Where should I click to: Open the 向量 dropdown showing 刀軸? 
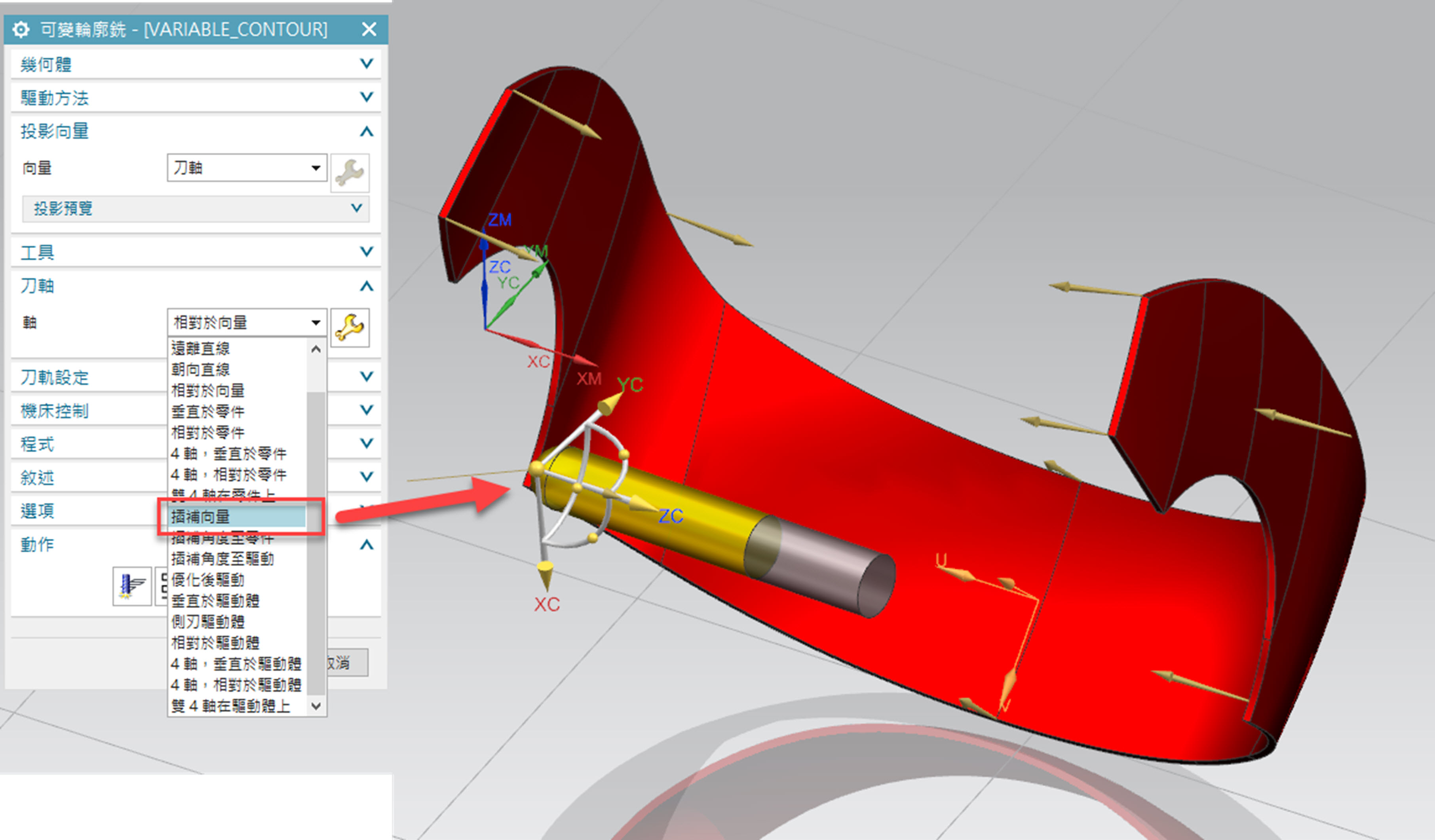247,167
